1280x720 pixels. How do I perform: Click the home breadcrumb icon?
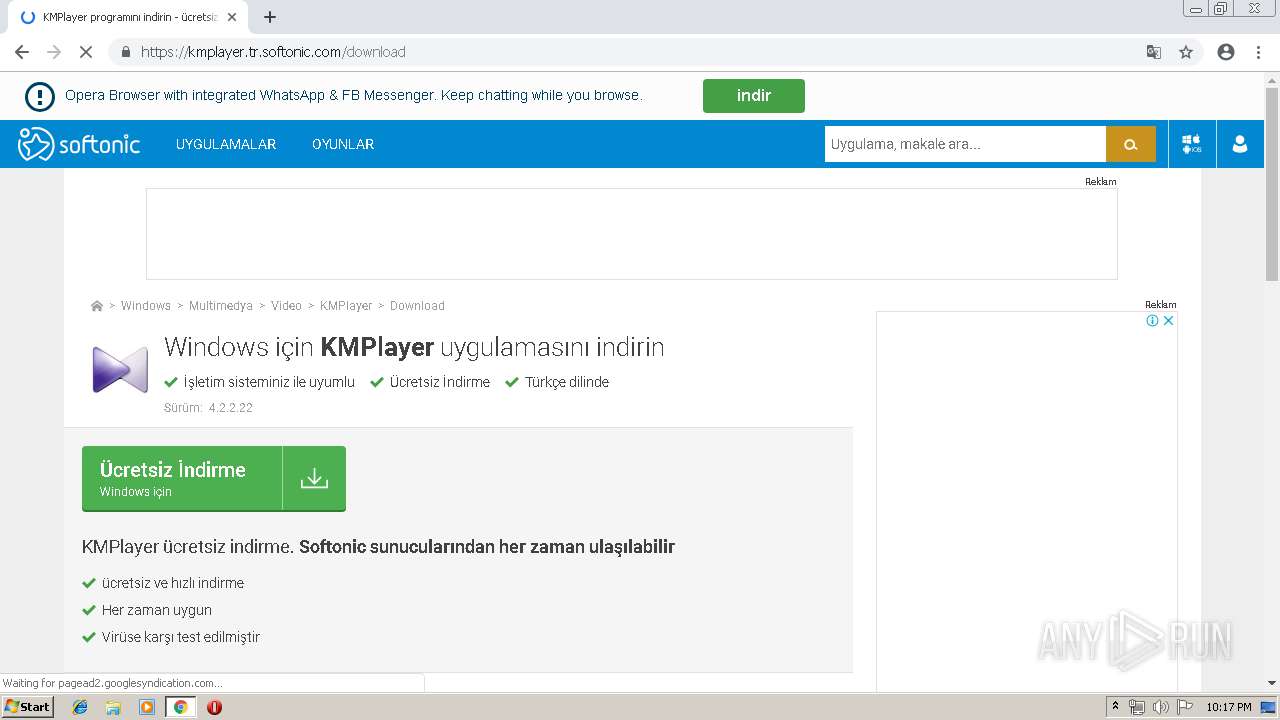click(x=97, y=306)
